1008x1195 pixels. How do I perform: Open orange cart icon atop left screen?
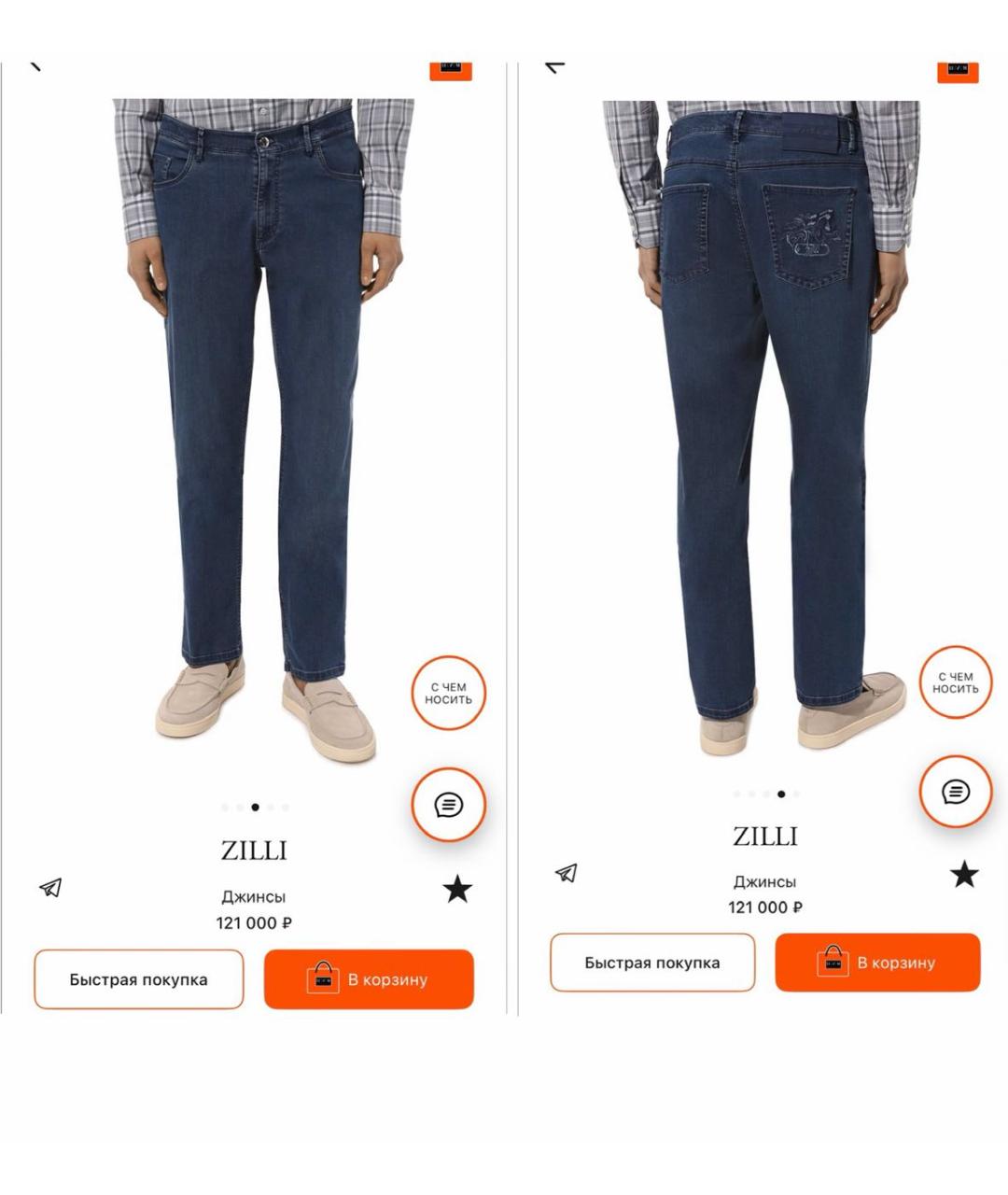[451, 70]
